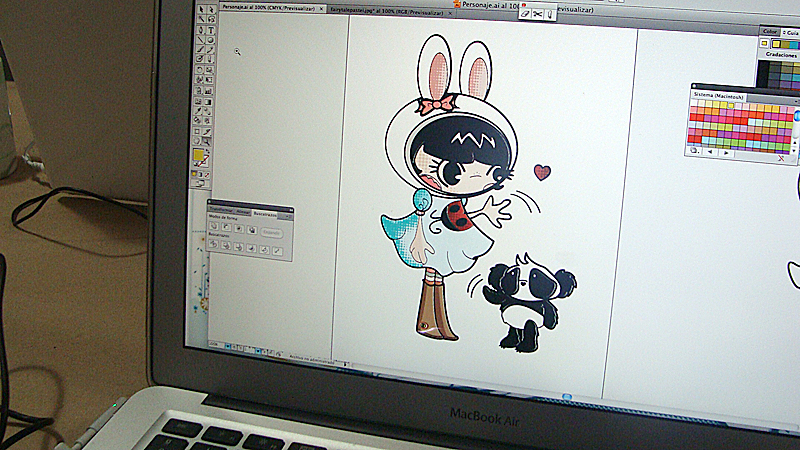The width and height of the screenshot is (800, 450).
Task: Select the Rotate tool
Action: (199, 70)
